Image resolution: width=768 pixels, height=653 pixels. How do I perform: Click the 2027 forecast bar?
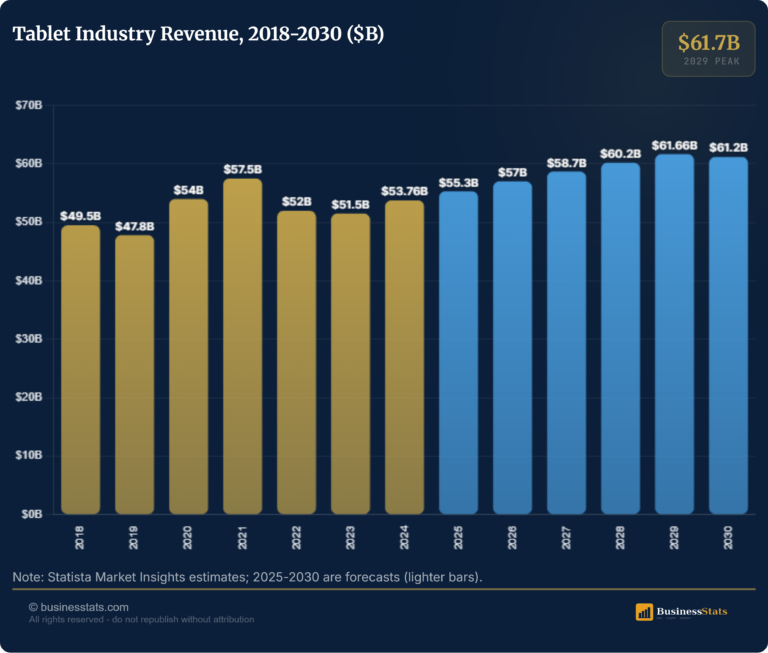tap(567, 342)
